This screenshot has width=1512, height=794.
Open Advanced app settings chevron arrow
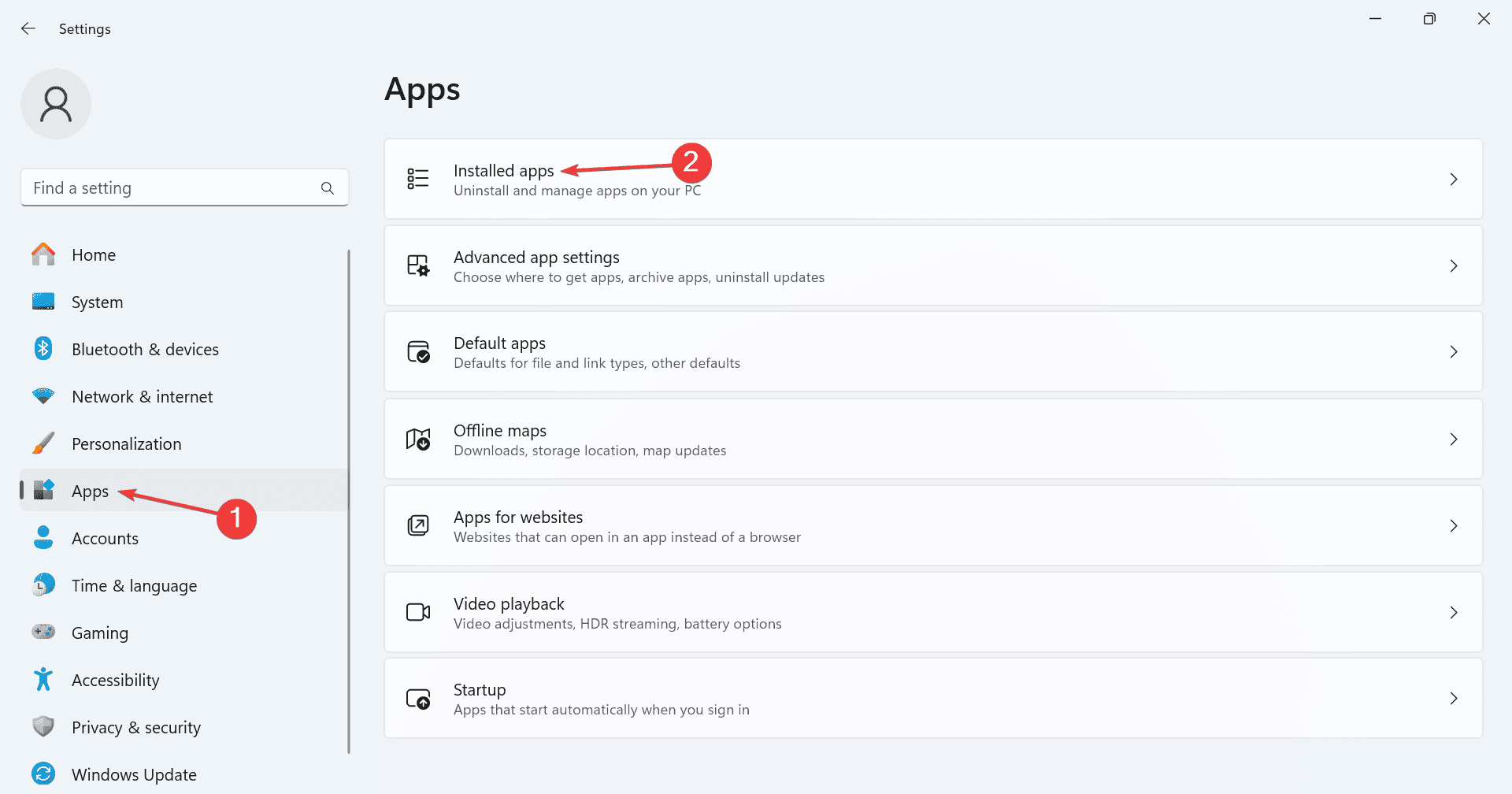pyautogui.click(x=1454, y=266)
